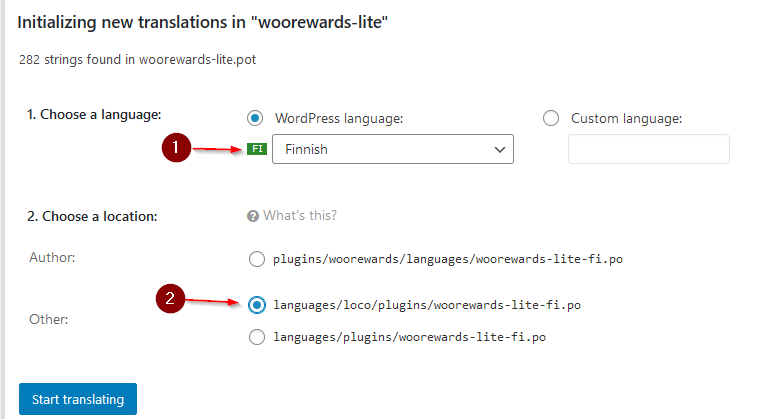Click the languages/loco/plugins/woorewards-lite-fi.po path label

[x=427, y=304]
